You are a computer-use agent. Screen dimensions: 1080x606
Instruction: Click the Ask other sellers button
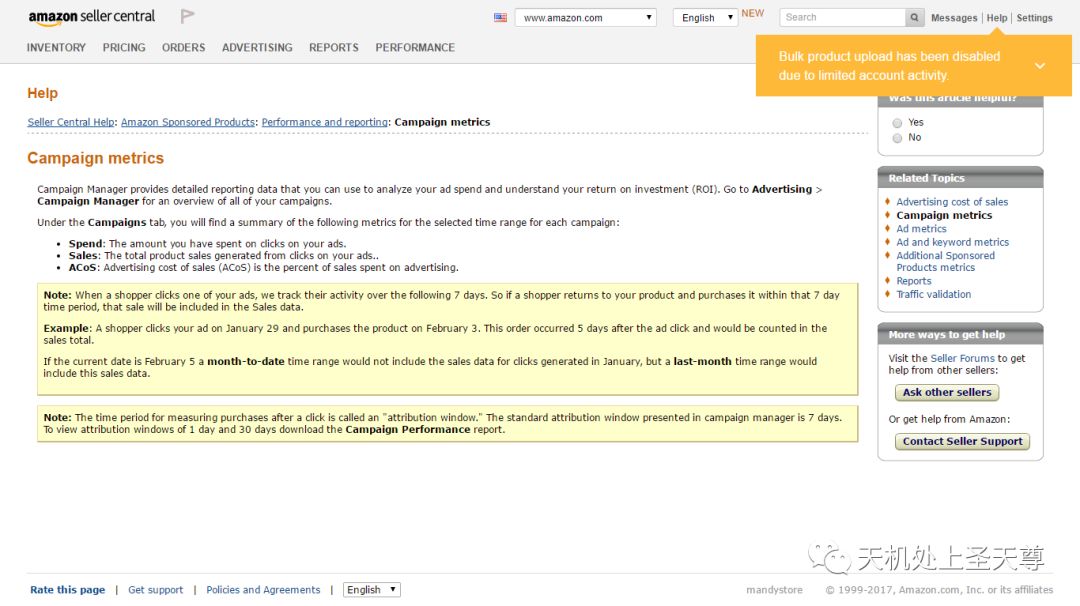pyautogui.click(x=947, y=392)
